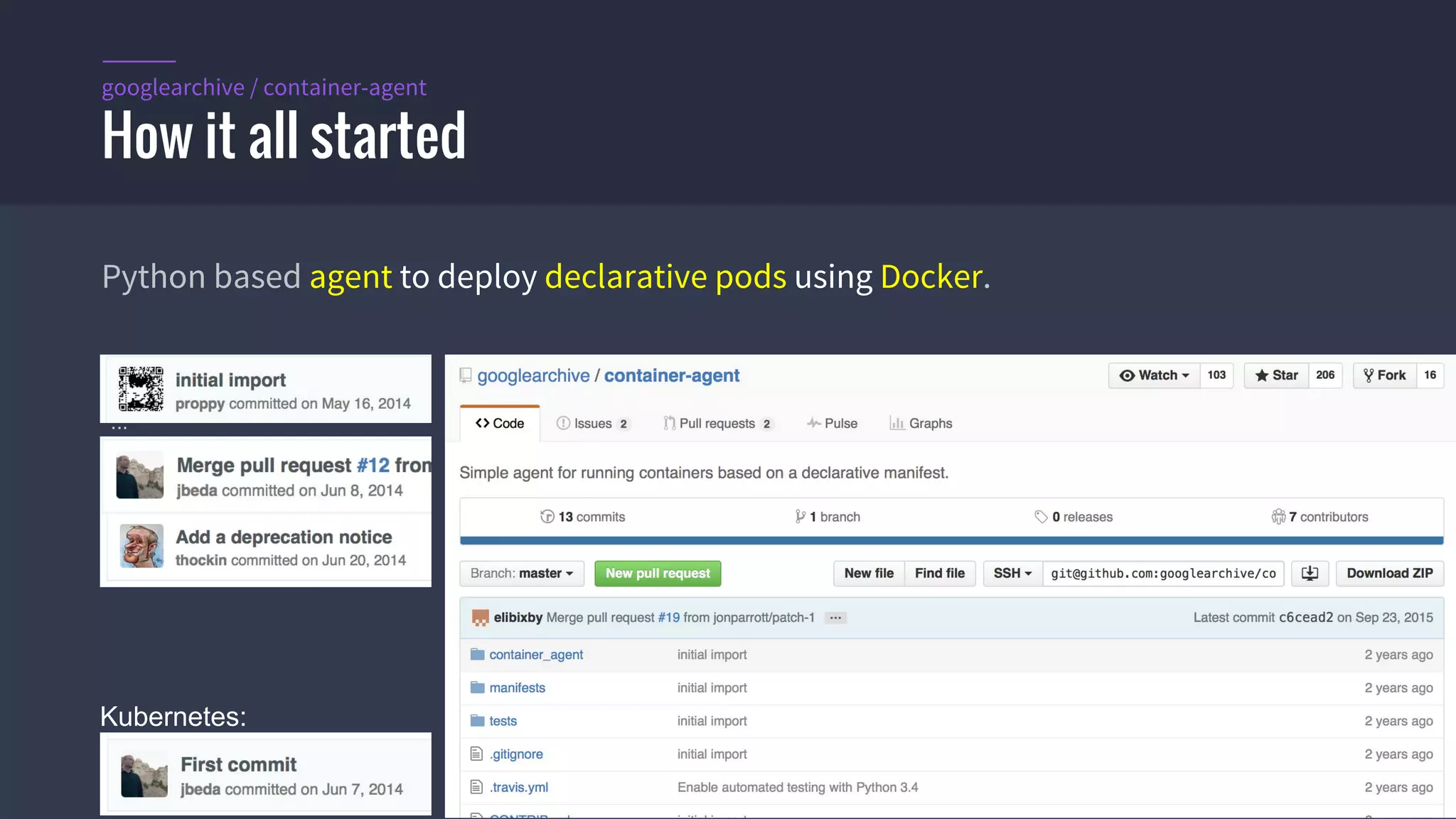The height and width of the screenshot is (819, 1456).
Task: Click the repository book icon beside googlearchive
Action: click(466, 375)
